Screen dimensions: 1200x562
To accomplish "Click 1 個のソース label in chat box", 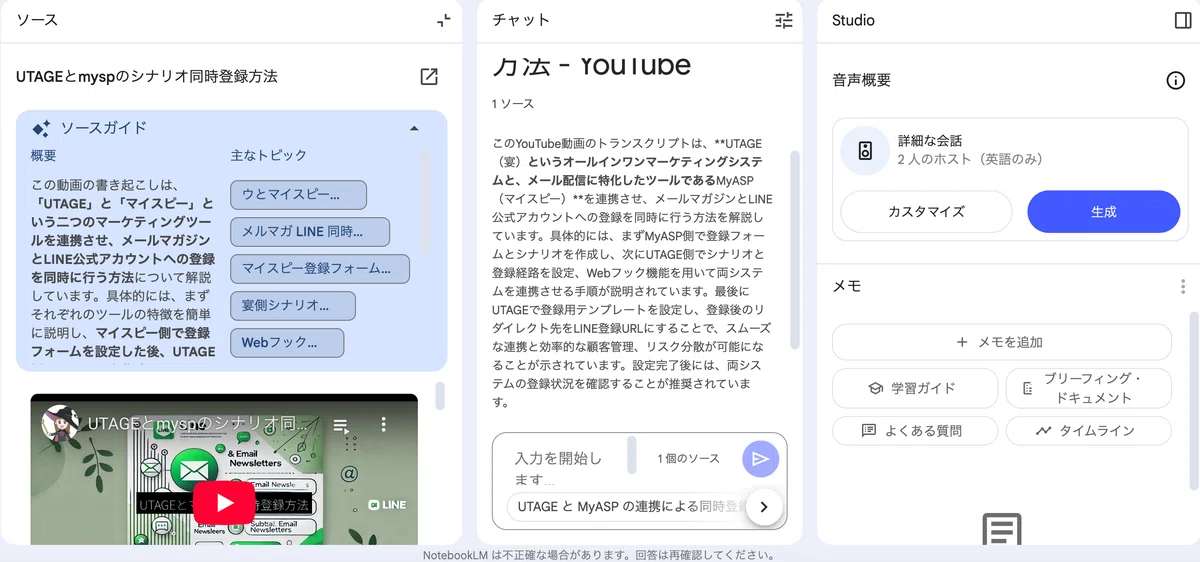I will (688, 459).
